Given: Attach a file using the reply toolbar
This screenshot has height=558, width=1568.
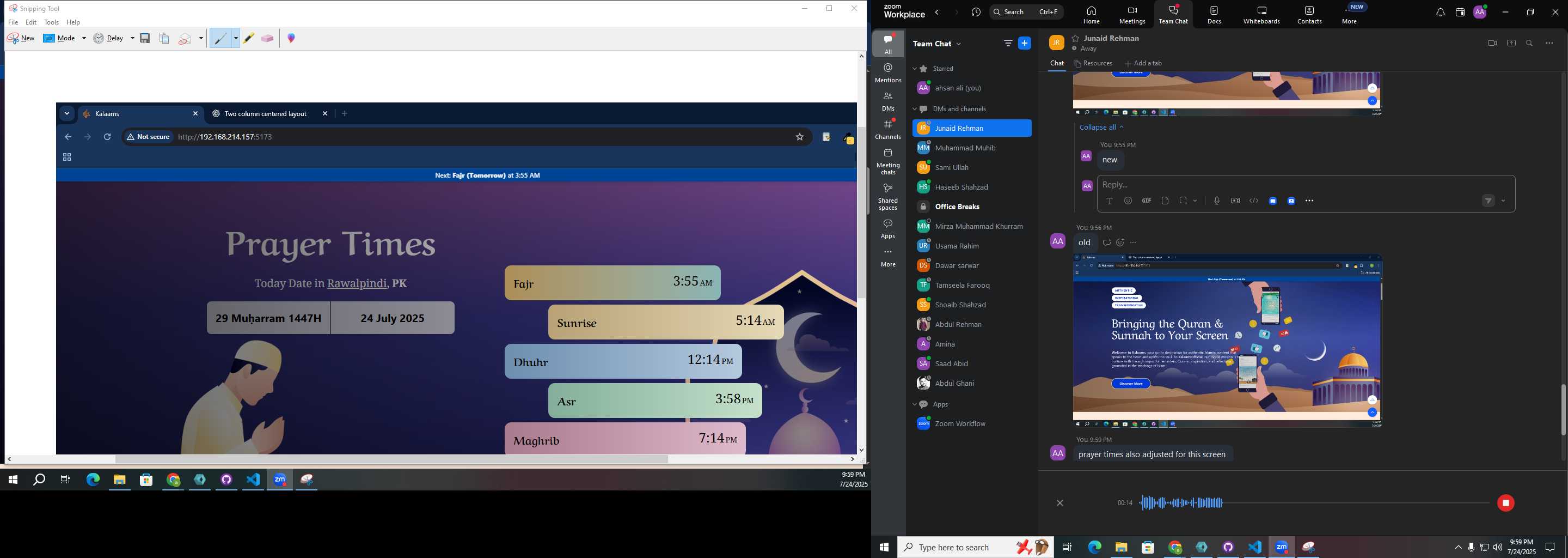Looking at the screenshot, I should click(x=1165, y=201).
